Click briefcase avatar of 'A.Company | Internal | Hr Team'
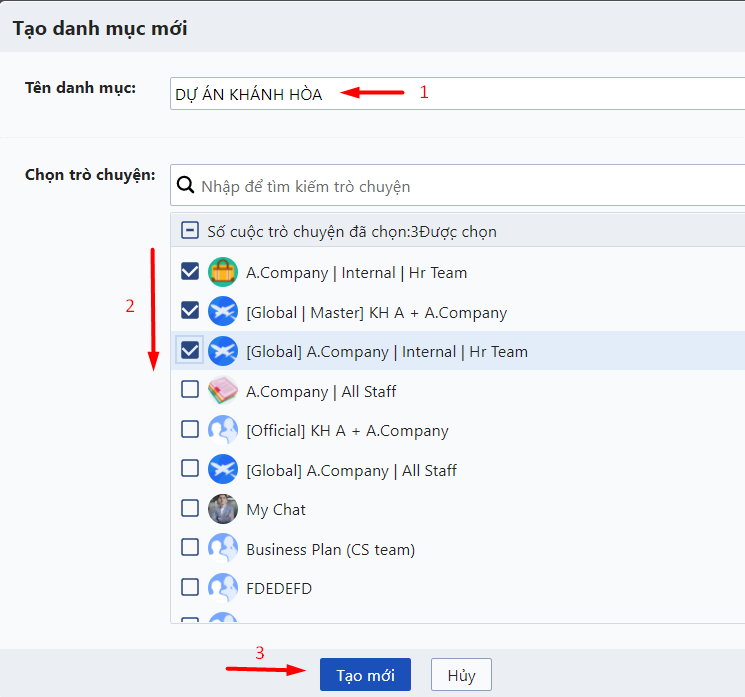The width and height of the screenshot is (745, 697). tap(223, 272)
